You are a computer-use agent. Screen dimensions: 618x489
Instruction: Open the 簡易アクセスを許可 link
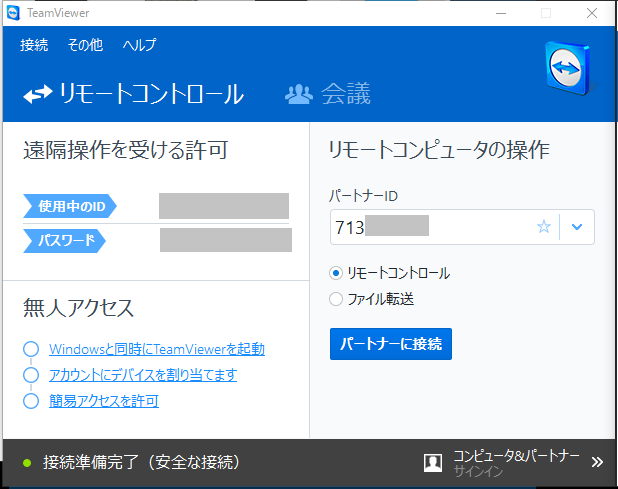click(104, 401)
